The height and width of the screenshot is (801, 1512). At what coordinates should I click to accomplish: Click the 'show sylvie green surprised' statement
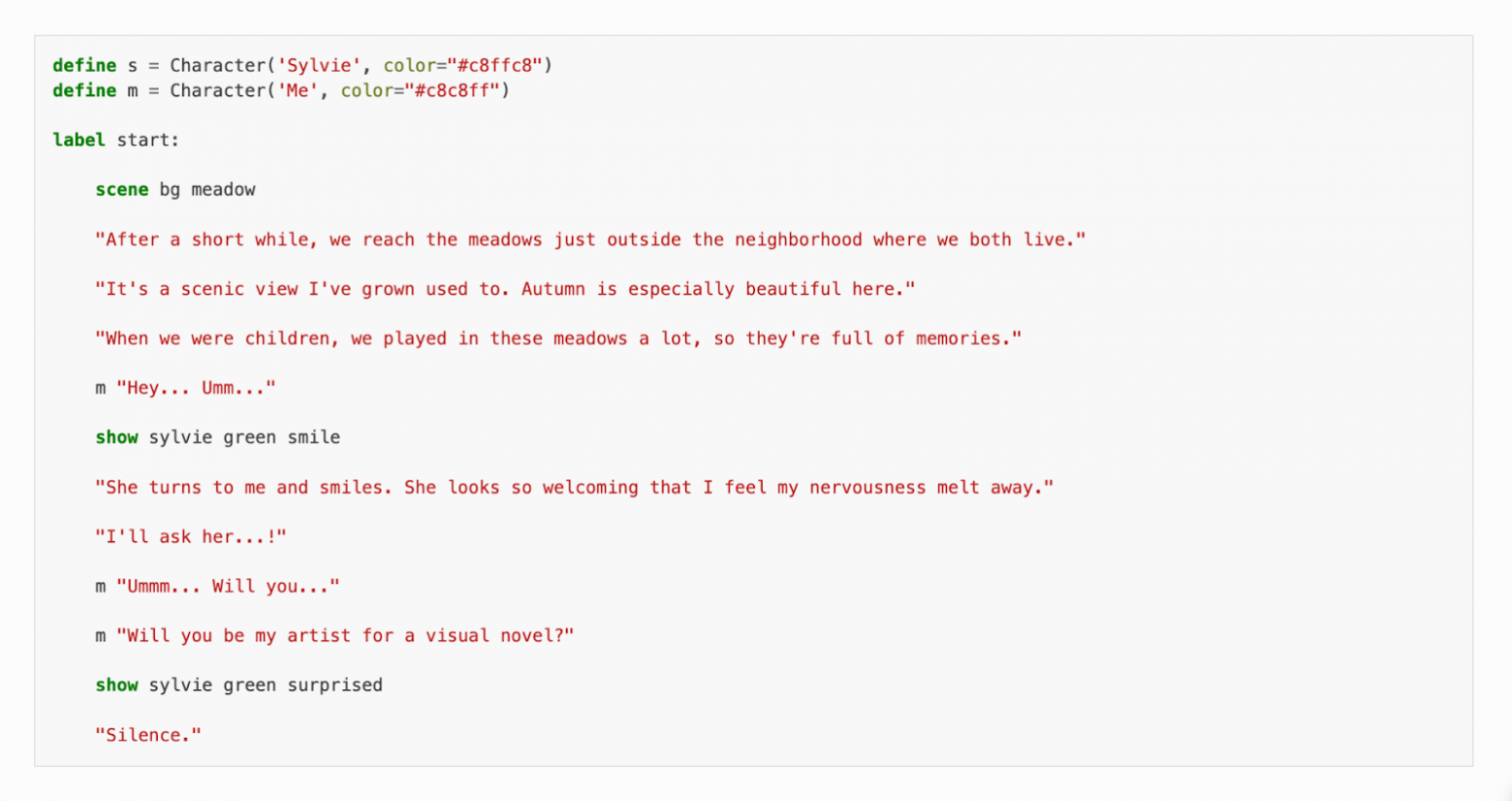click(x=239, y=686)
